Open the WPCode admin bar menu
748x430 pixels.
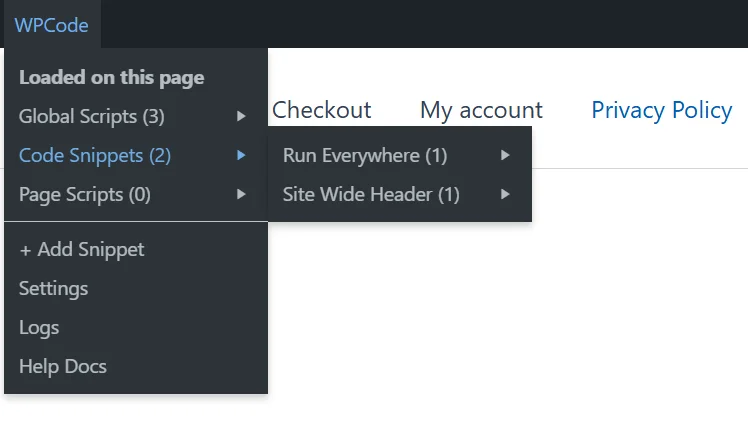point(52,25)
